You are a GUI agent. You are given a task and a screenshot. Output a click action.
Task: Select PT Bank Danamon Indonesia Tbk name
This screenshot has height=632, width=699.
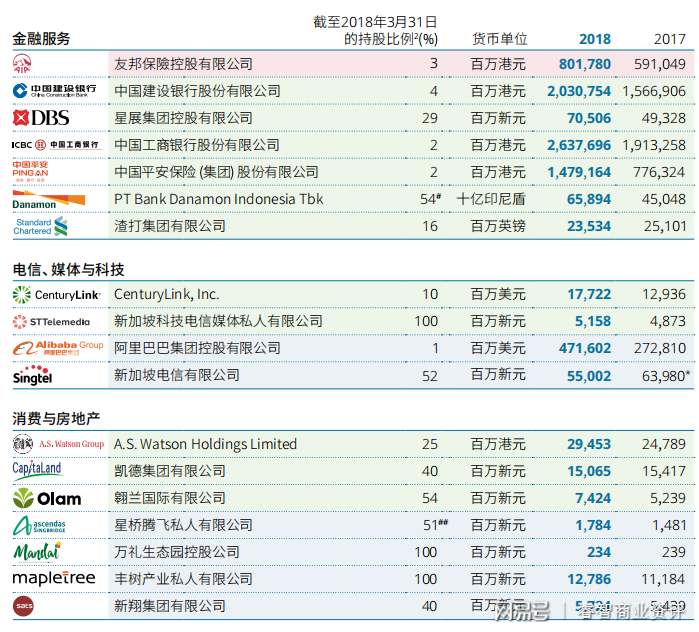point(218,199)
